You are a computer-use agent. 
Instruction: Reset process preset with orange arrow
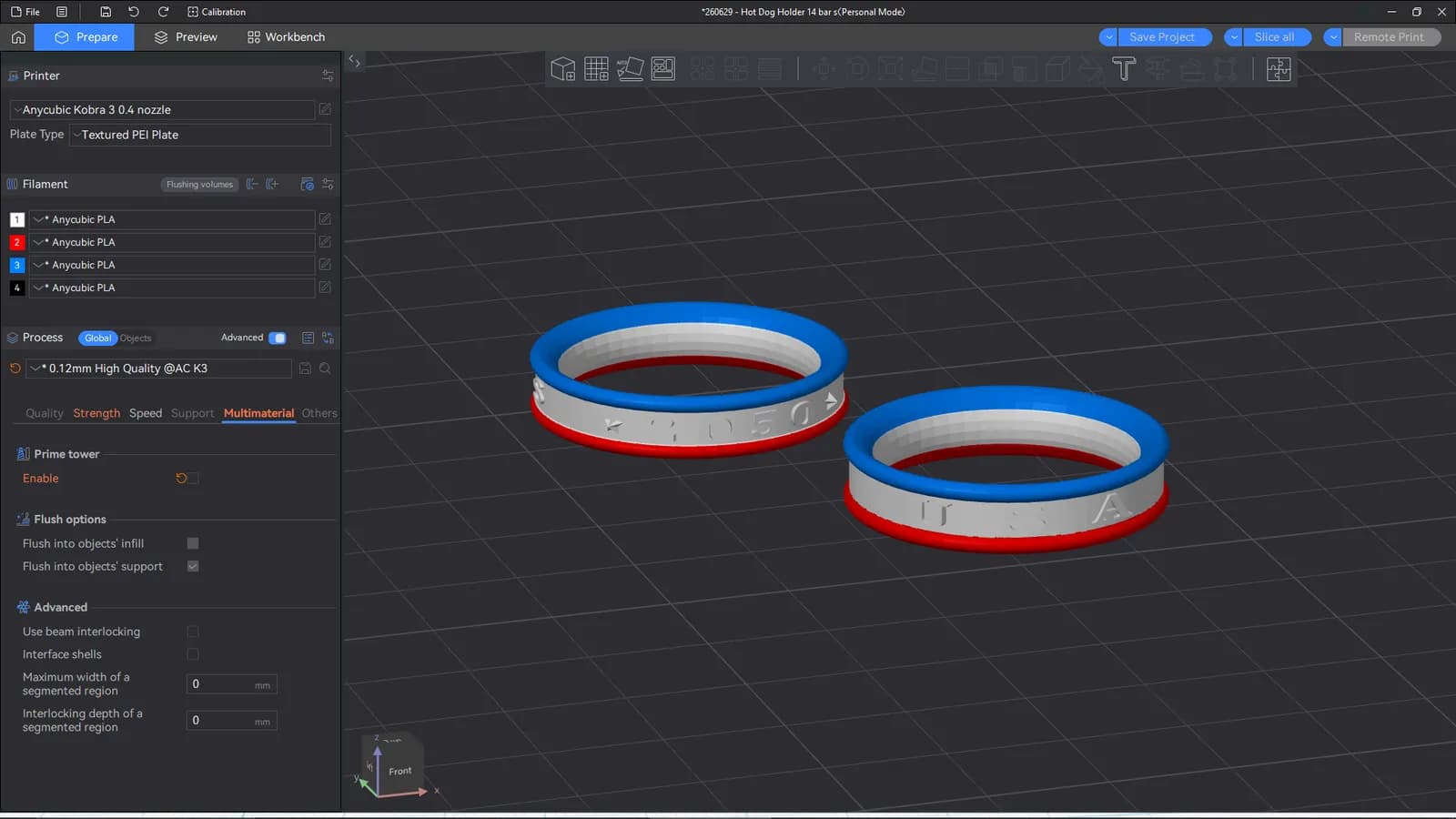15,369
